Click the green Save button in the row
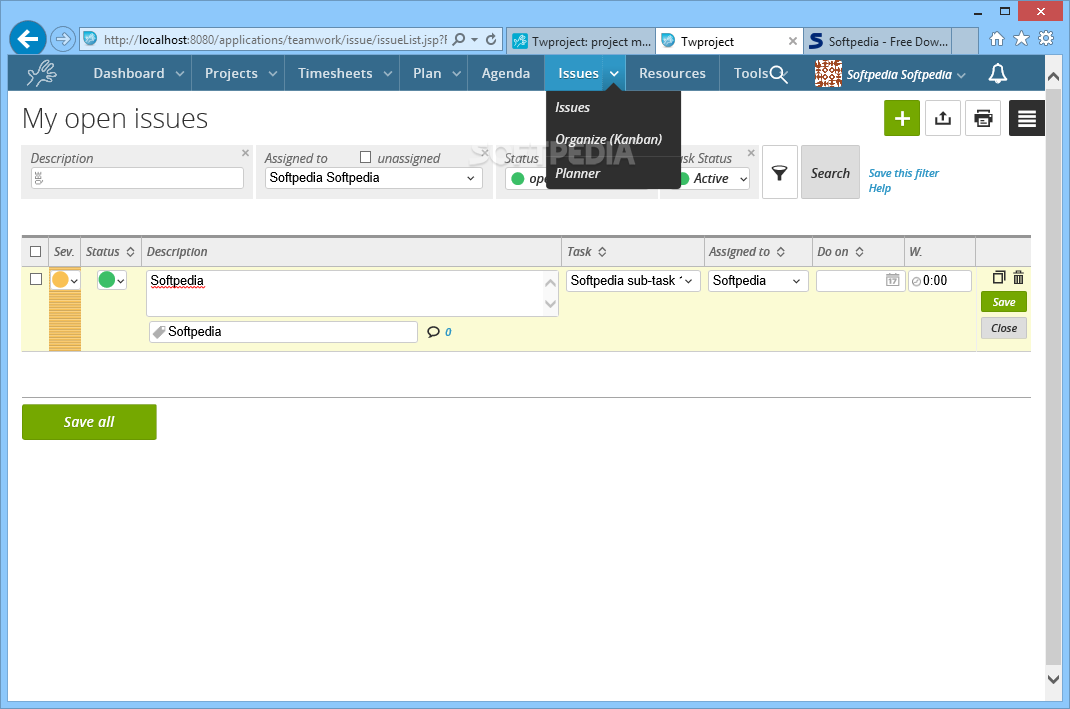The height and width of the screenshot is (709, 1070). click(x=1003, y=302)
